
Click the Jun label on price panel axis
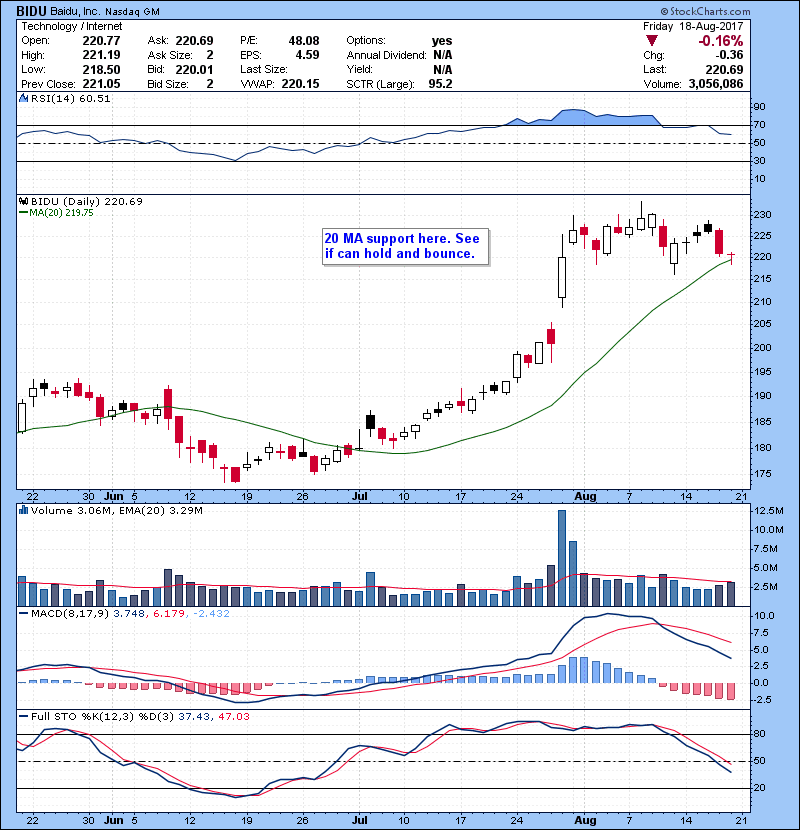[113, 497]
